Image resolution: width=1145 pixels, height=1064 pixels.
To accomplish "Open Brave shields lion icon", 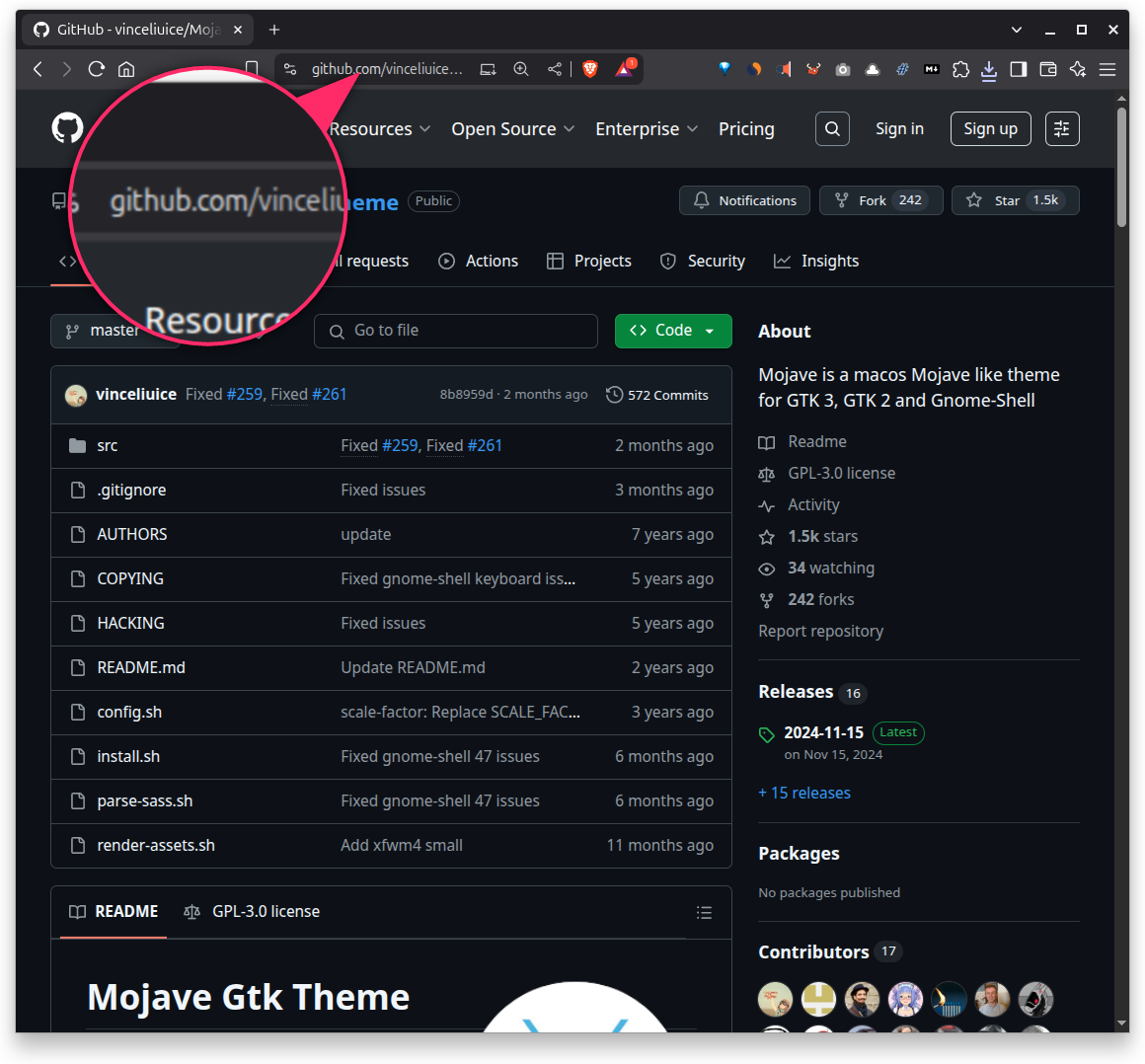I will [590, 69].
